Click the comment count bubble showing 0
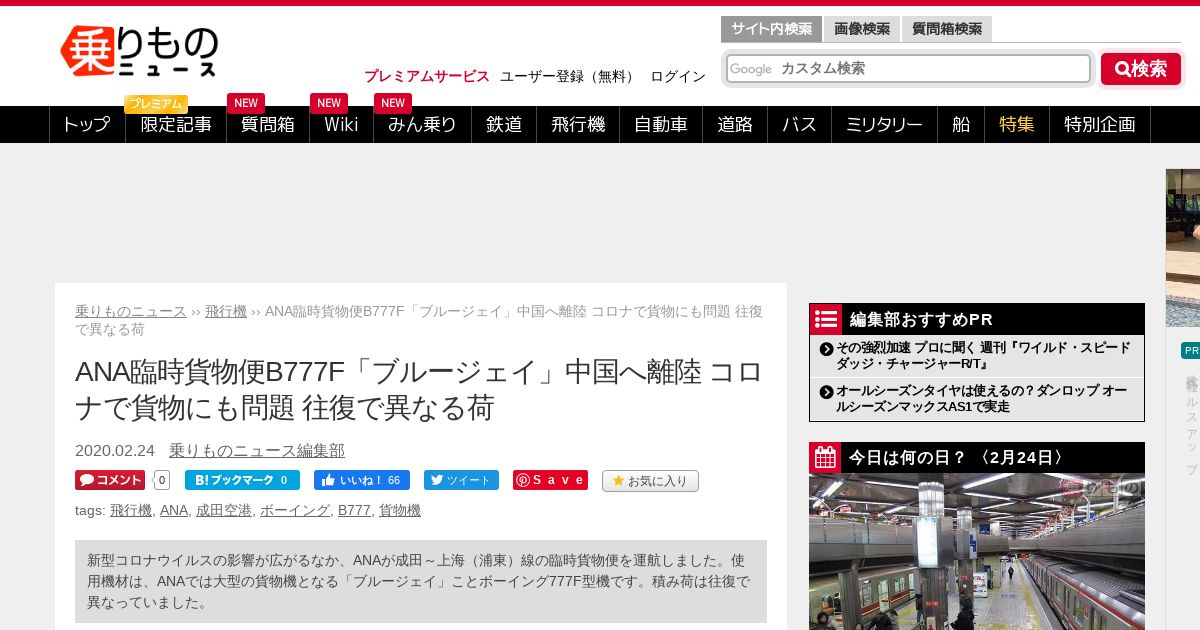The image size is (1200, 630). tap(162, 480)
